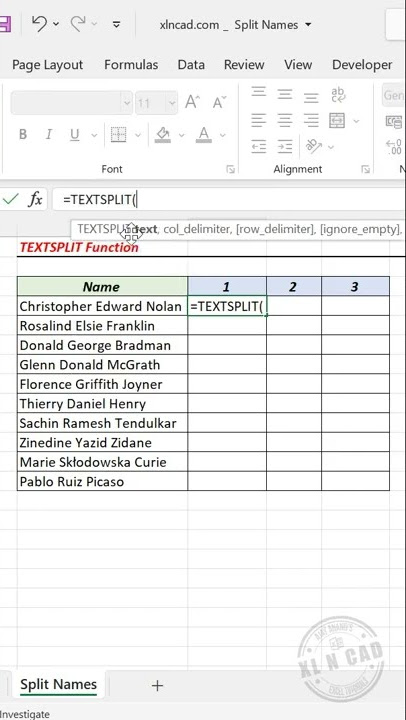Confirm the formula with the checkmark
Screen dimensions: 406x720
[10, 199]
